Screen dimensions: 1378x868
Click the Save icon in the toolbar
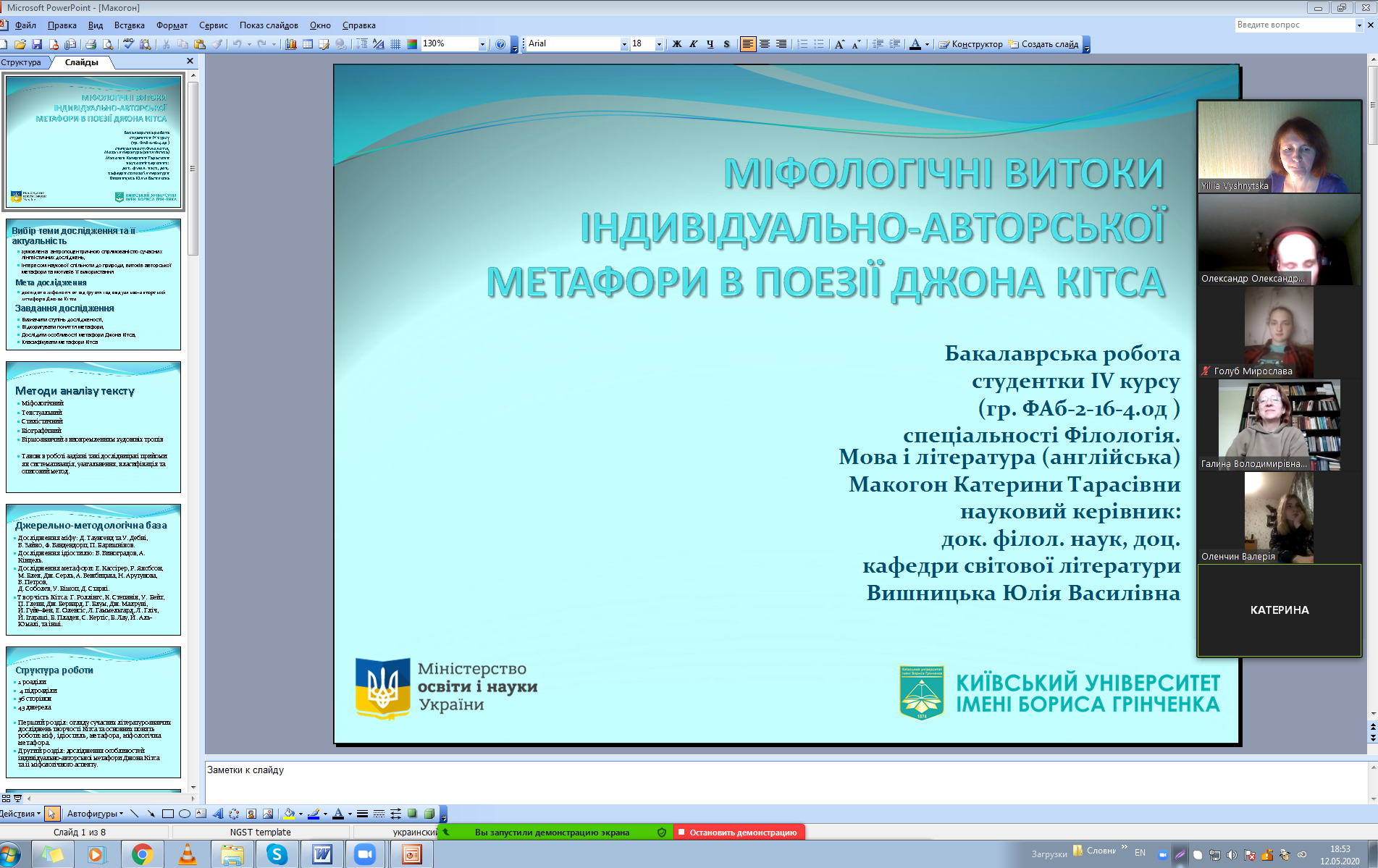pyautogui.click(x=37, y=44)
